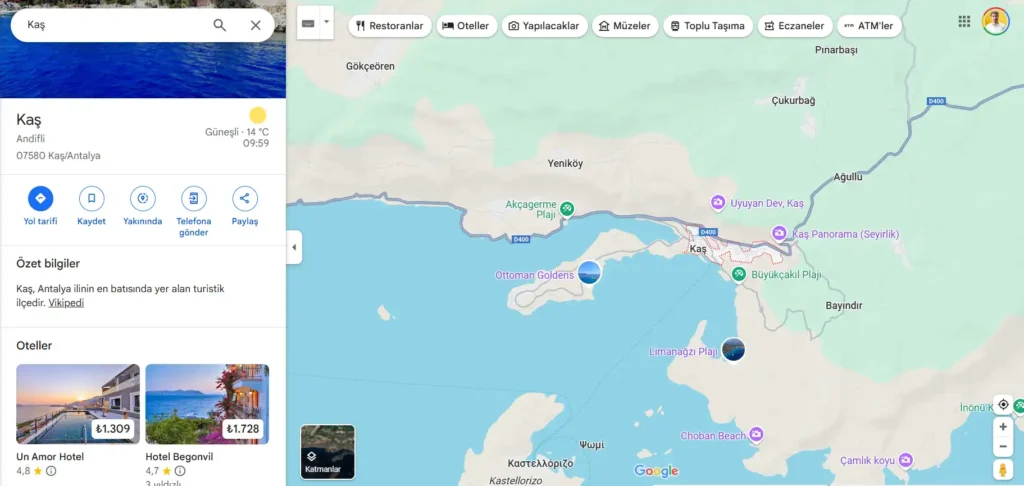Filter map by Restoranlar
The image size is (1024, 486).
[x=390, y=26]
